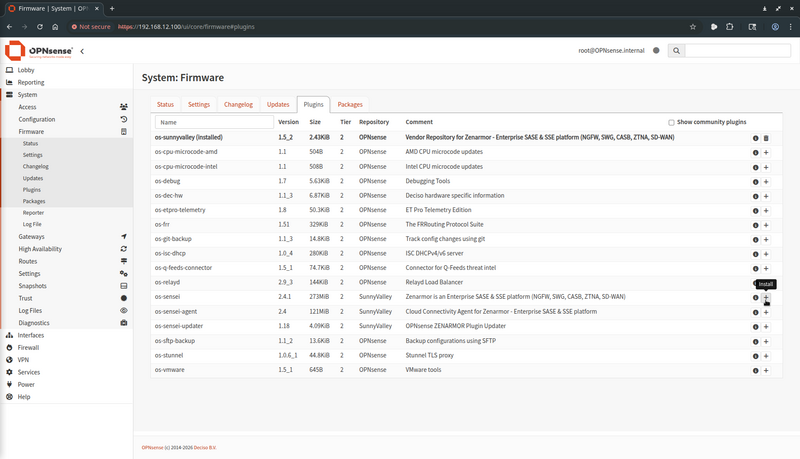Click Deciso B.V. footer link

205,448
